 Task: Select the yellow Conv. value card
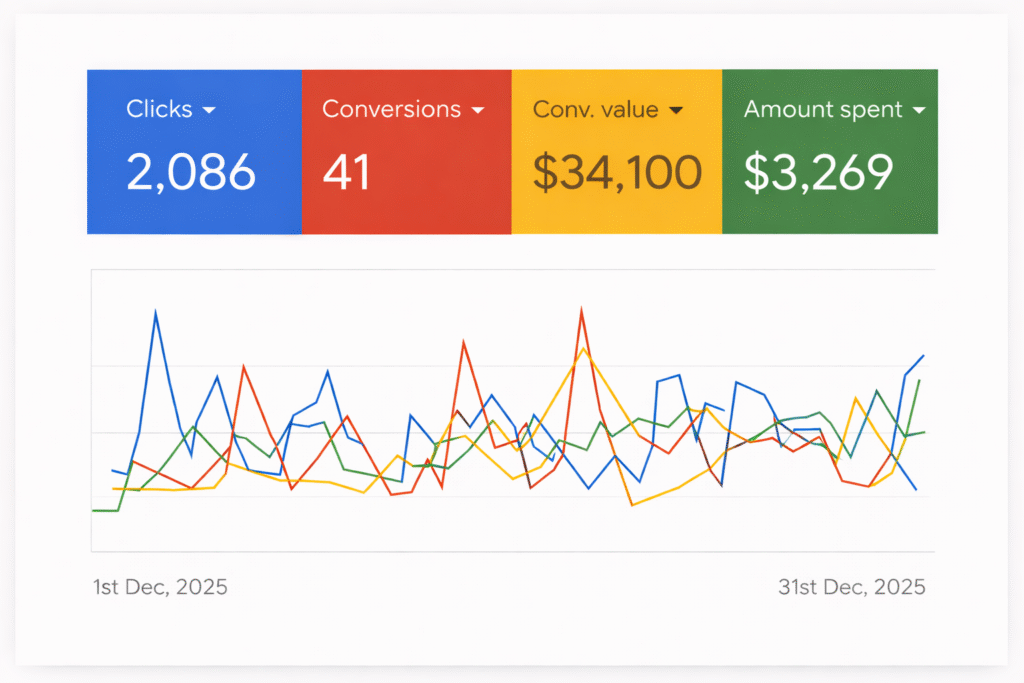[617, 150]
